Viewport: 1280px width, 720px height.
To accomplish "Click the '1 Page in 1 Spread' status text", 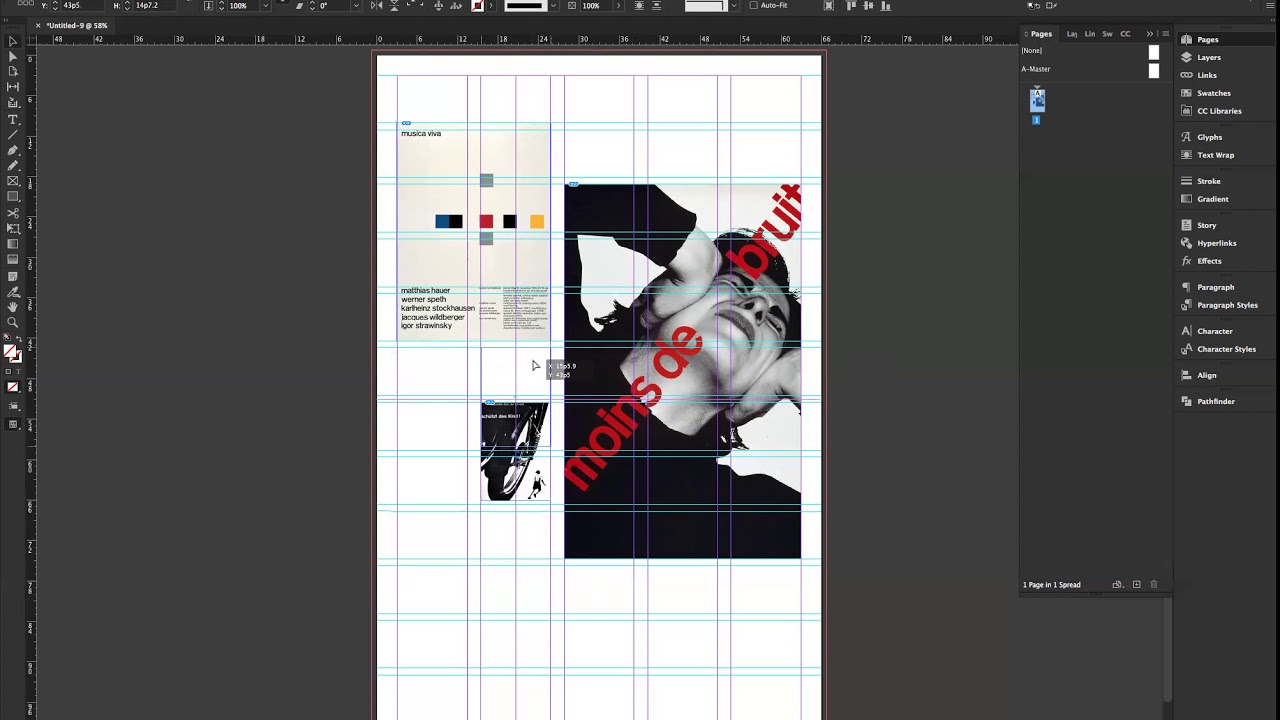I will pos(1052,585).
